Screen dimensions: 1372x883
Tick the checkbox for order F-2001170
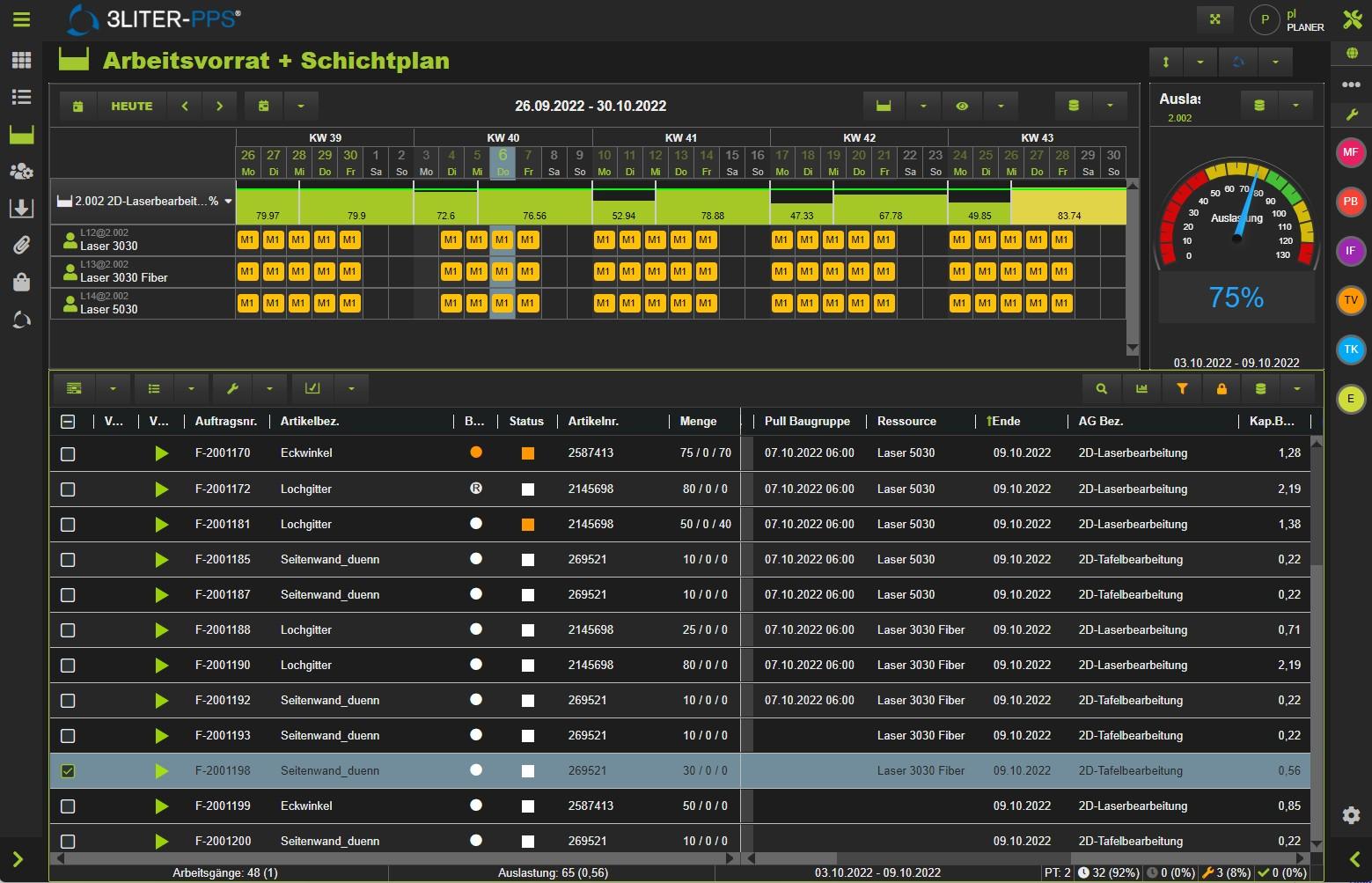pos(68,454)
